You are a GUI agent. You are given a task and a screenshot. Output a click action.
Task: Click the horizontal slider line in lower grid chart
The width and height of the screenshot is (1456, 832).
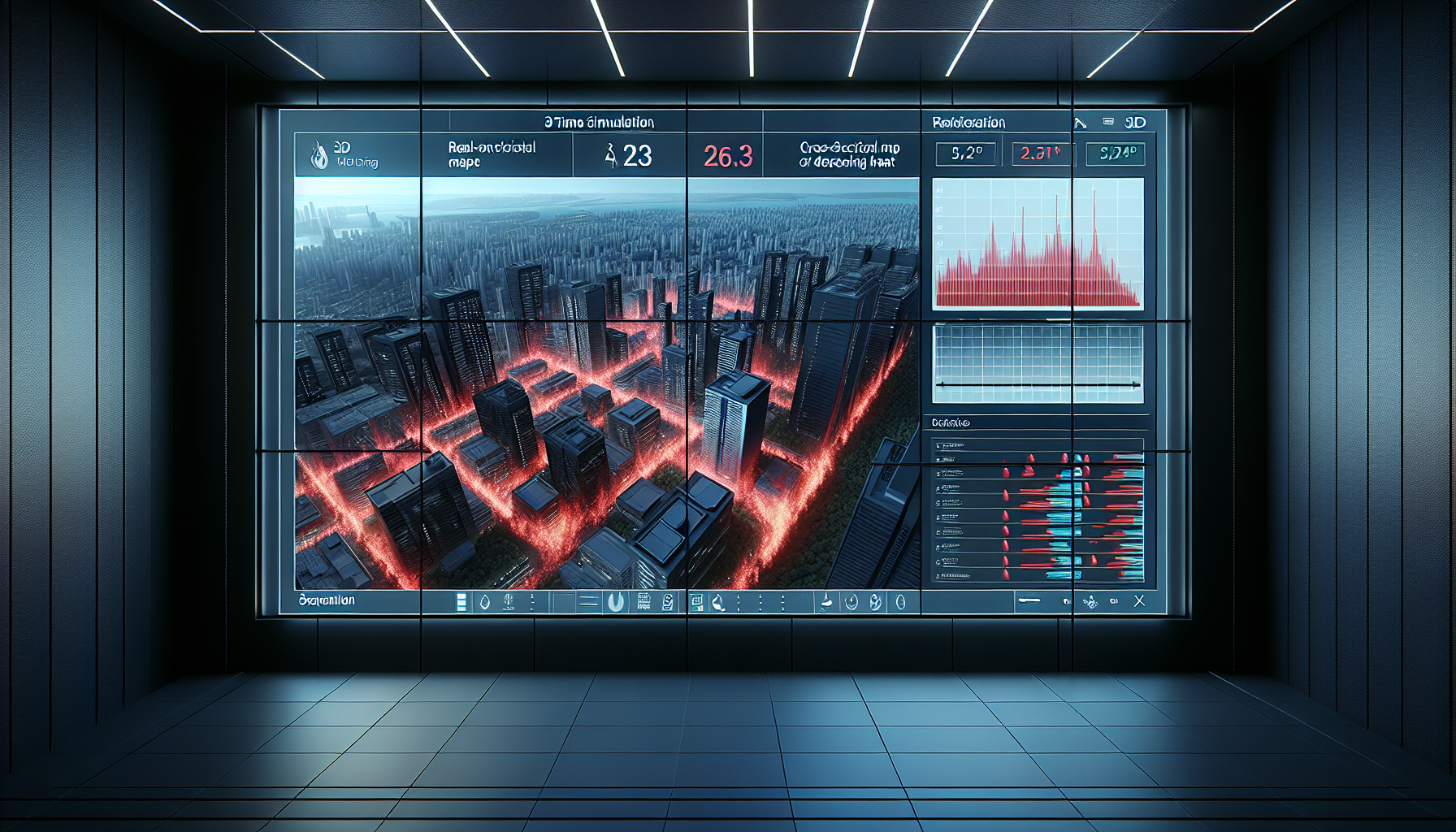pos(1038,384)
